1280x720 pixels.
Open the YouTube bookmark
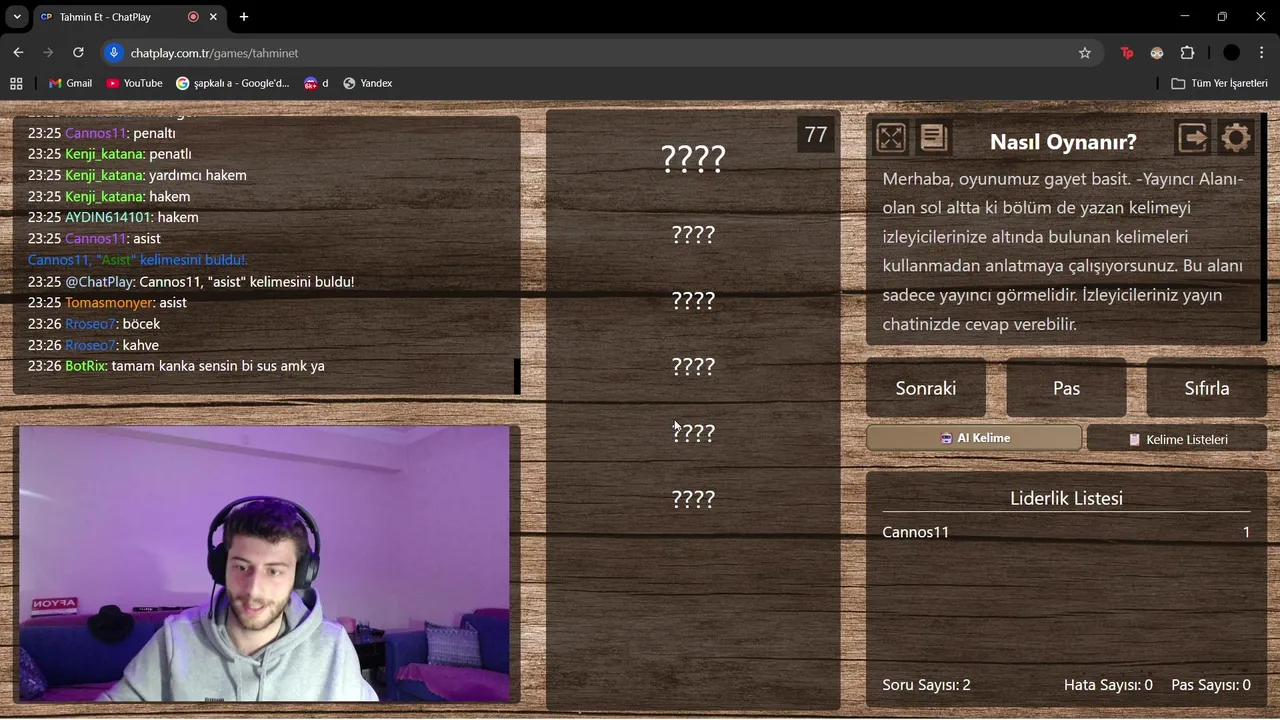(x=134, y=83)
